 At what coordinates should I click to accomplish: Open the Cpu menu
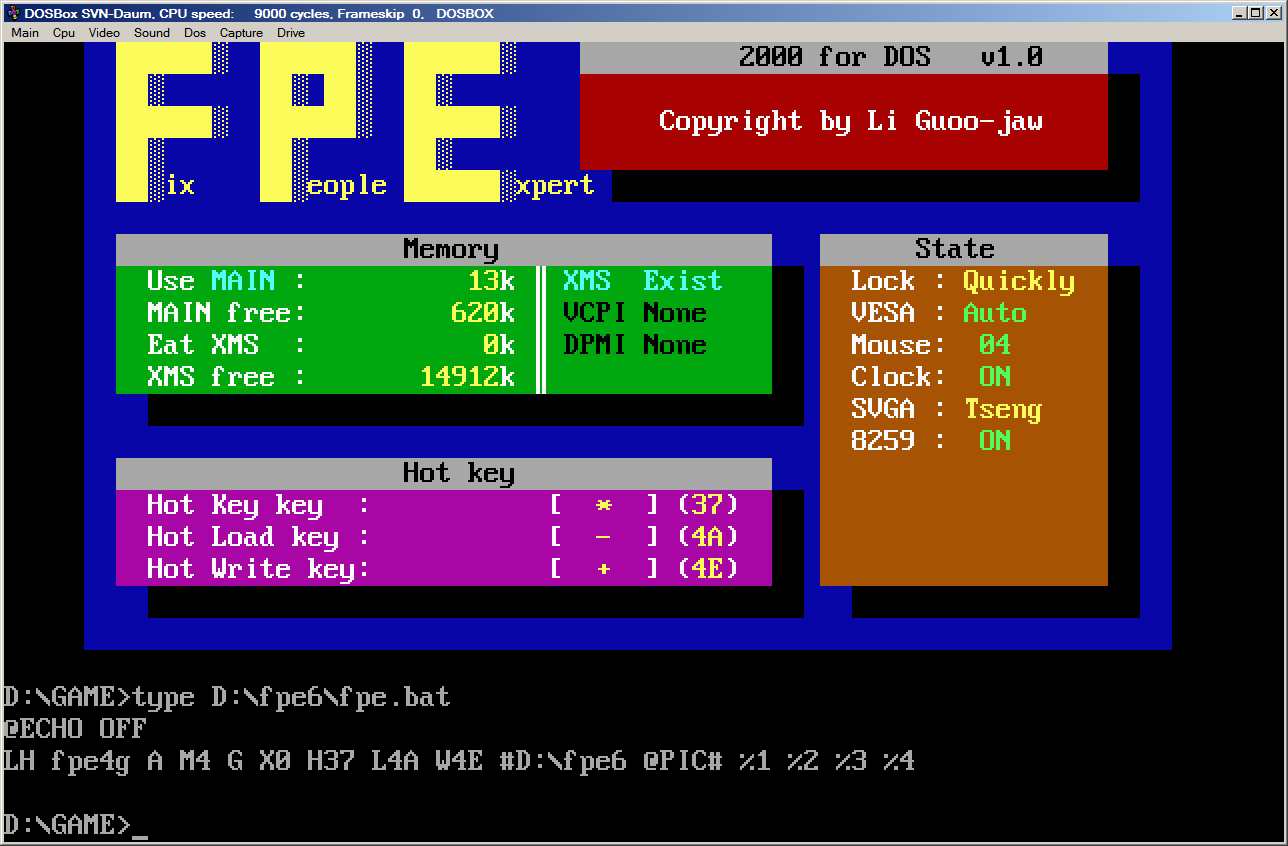(x=64, y=33)
